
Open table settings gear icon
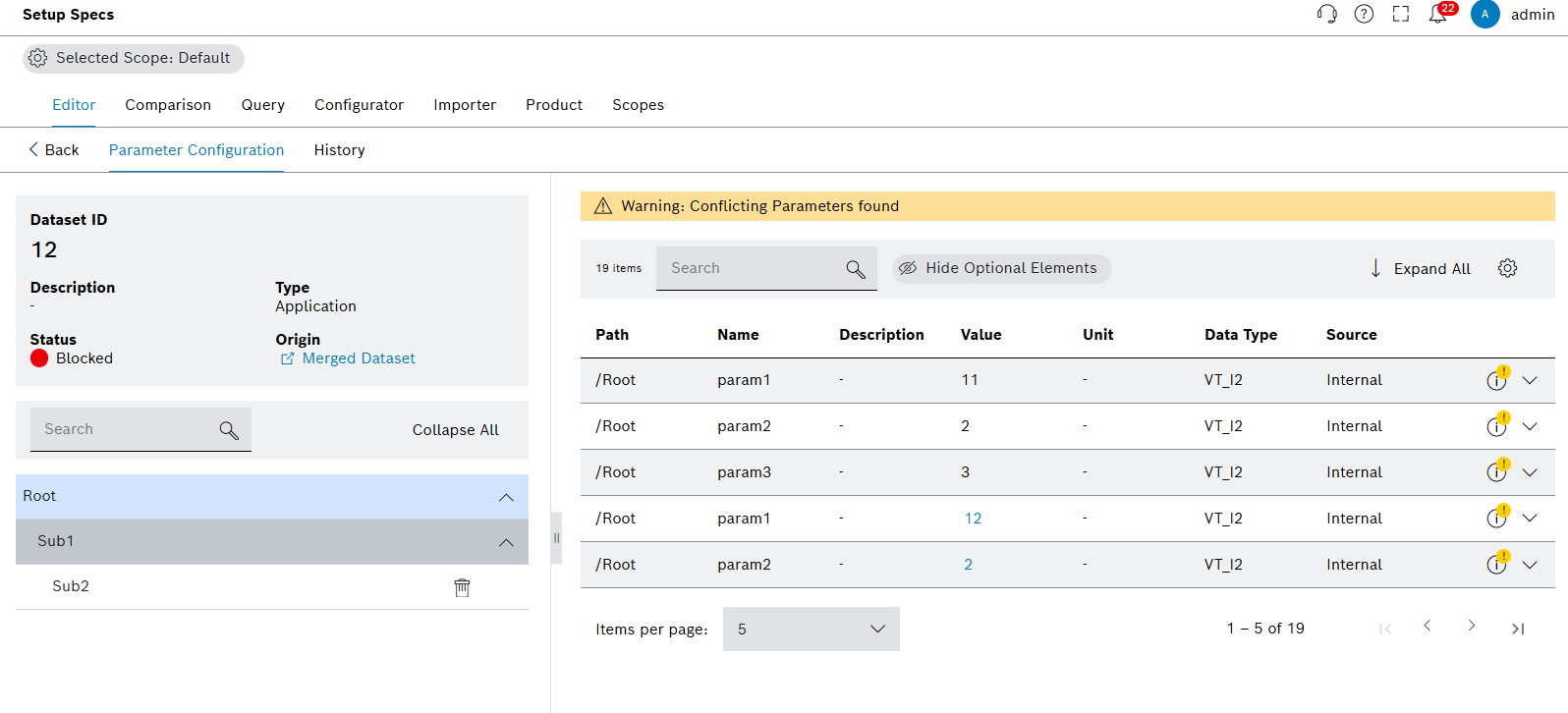pos(1507,268)
